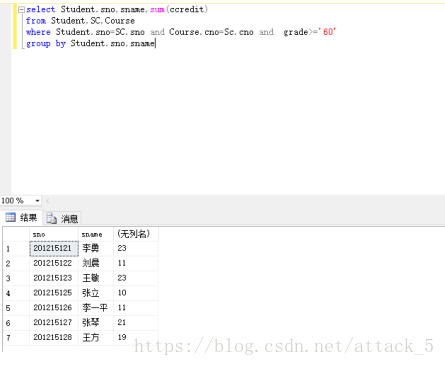This screenshot has height=366, width=445.
Task: Click the name cell 李一平
Action: pyautogui.click(x=96, y=308)
